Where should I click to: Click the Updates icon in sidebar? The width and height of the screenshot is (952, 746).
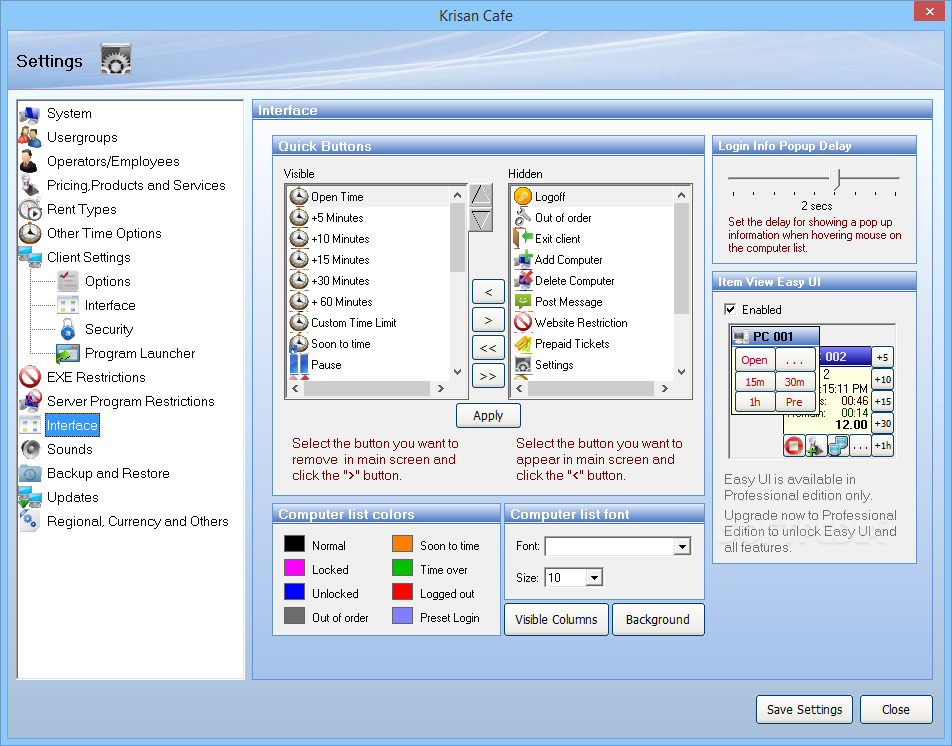point(30,497)
